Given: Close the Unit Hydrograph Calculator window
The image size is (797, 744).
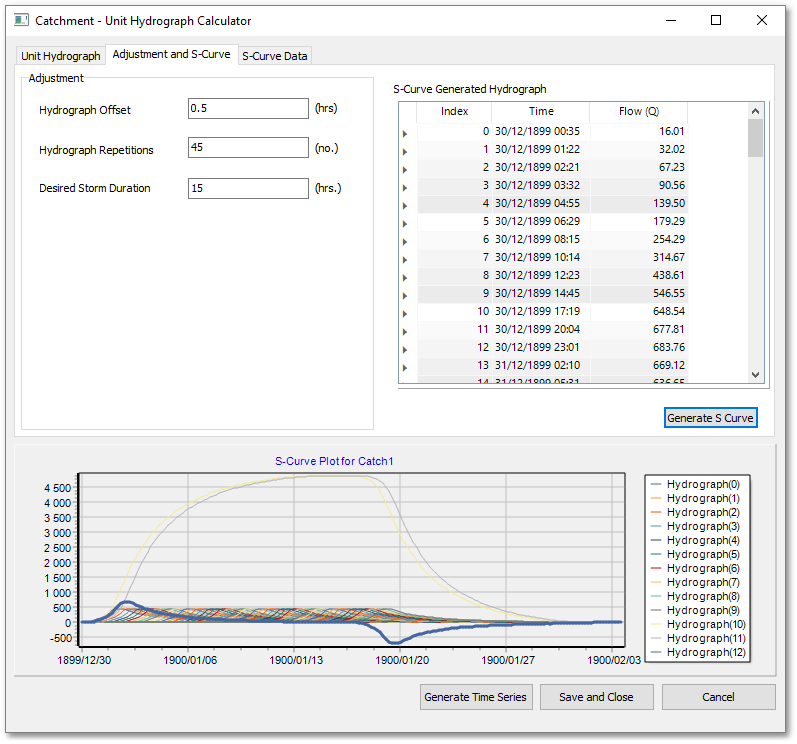Looking at the screenshot, I should (761, 20).
